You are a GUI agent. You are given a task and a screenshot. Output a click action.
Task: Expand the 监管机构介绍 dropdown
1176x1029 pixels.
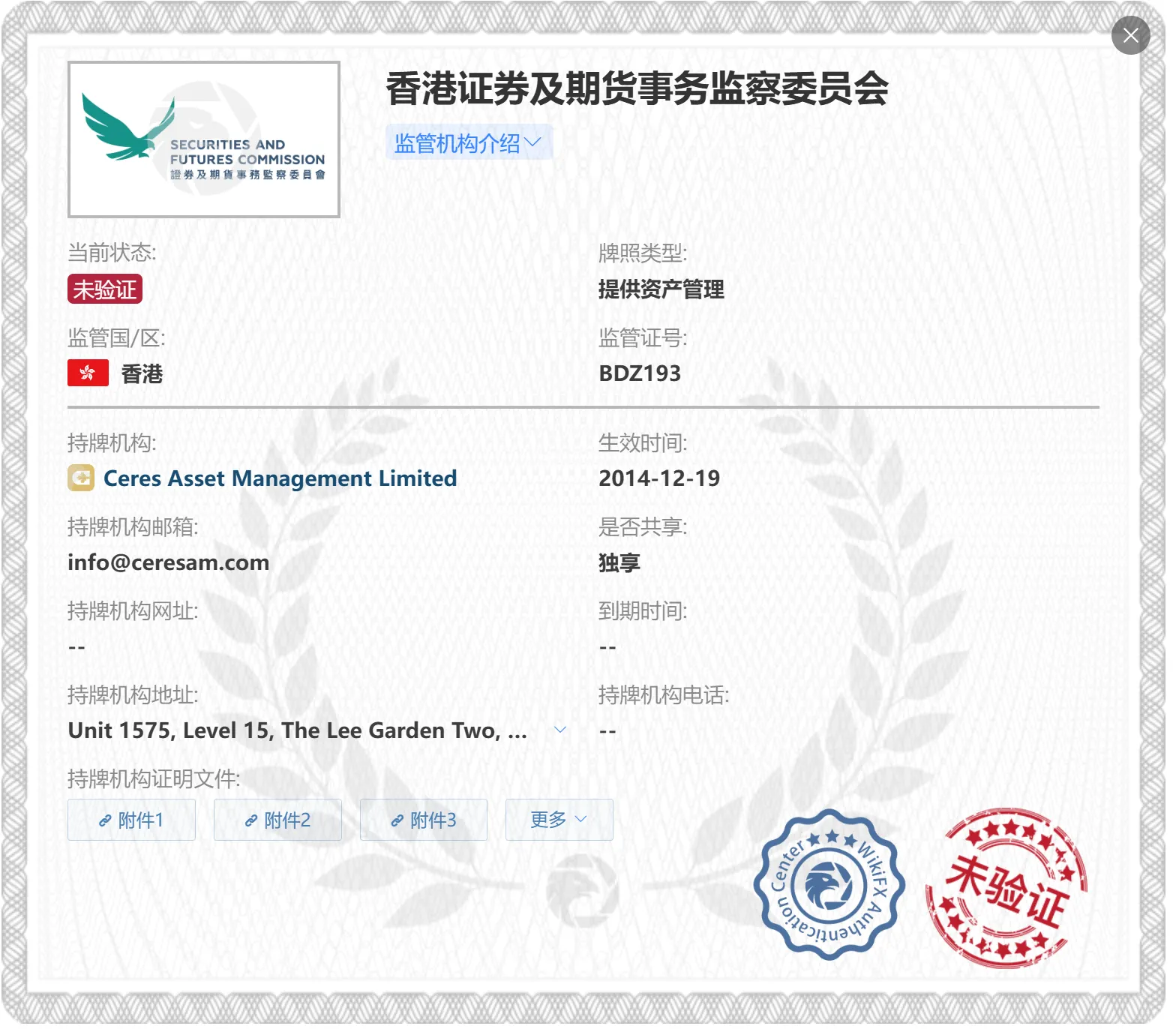pos(469,142)
